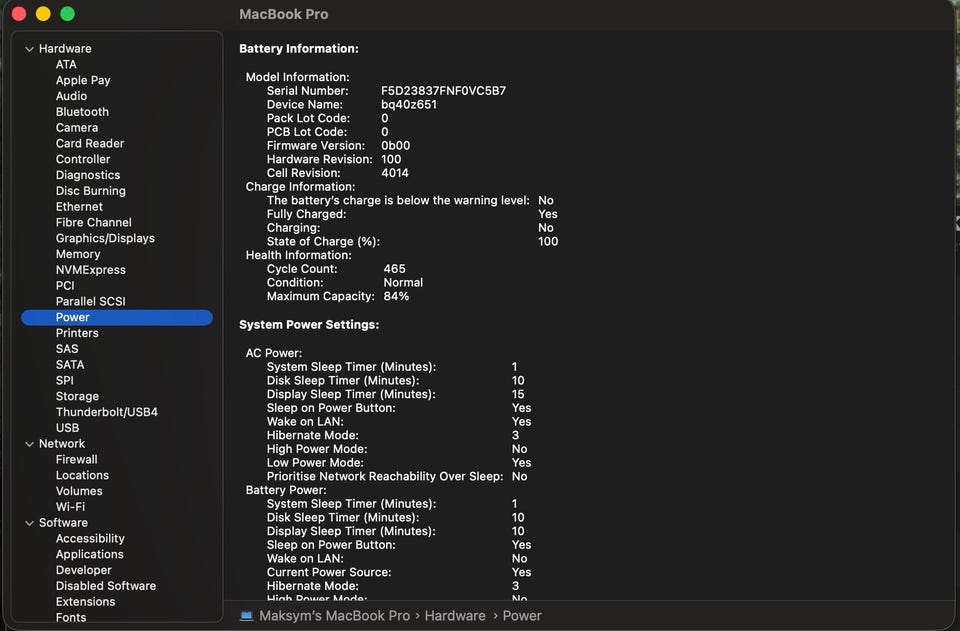This screenshot has width=960, height=631.
Task: Select Thunderbolt/USB4 in the sidebar
Action: [x=107, y=413]
